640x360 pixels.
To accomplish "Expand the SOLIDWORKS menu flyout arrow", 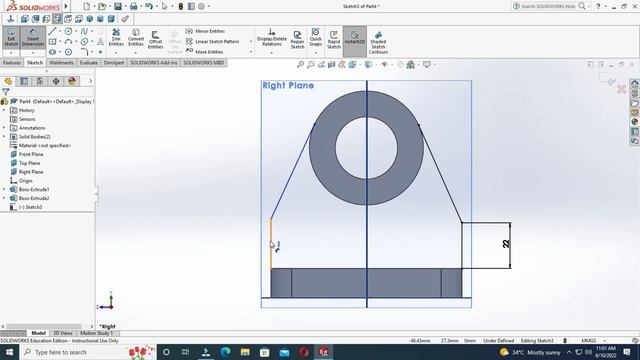I will click(66, 7).
